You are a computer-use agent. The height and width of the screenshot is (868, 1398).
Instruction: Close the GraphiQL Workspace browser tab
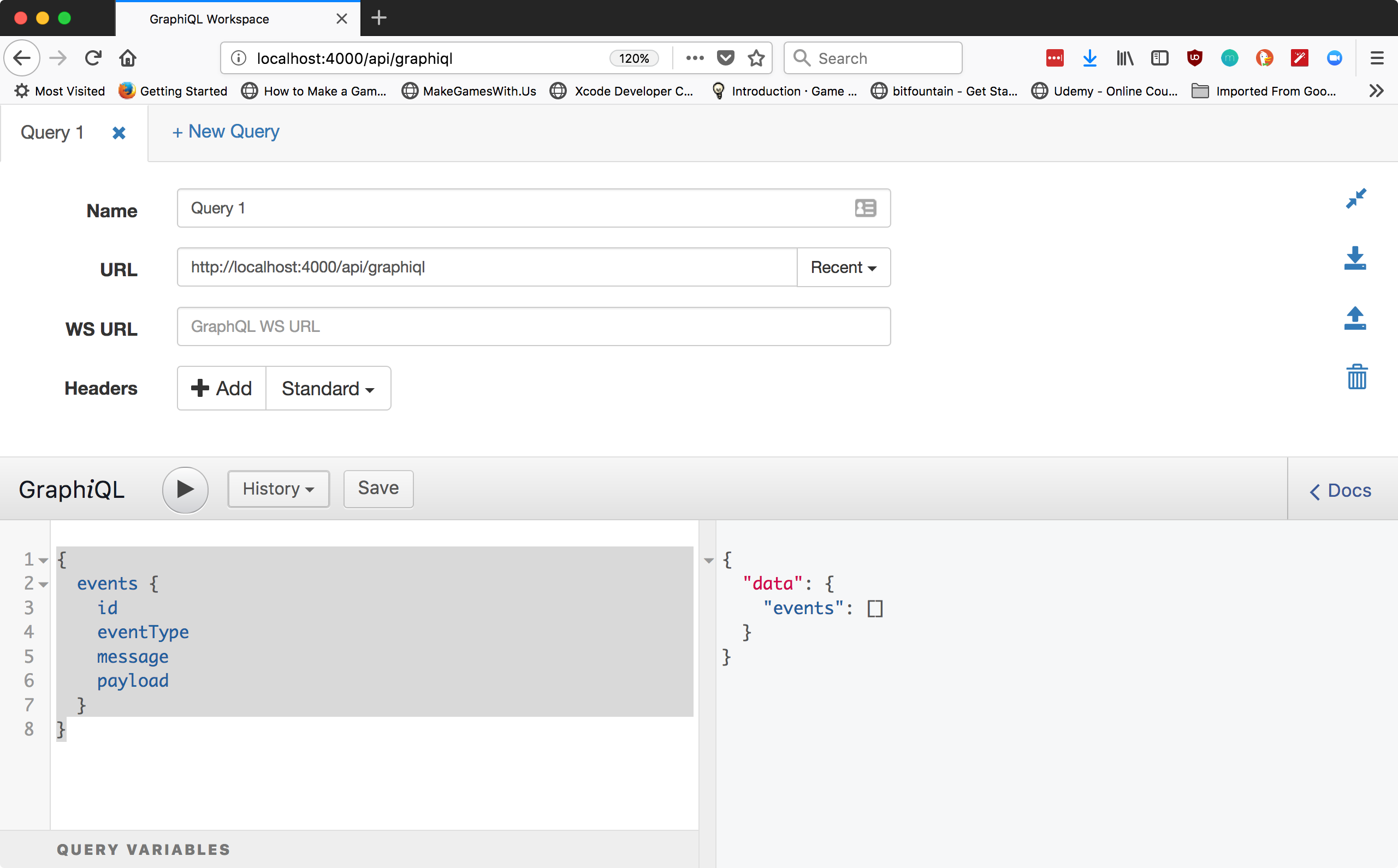coord(342,19)
